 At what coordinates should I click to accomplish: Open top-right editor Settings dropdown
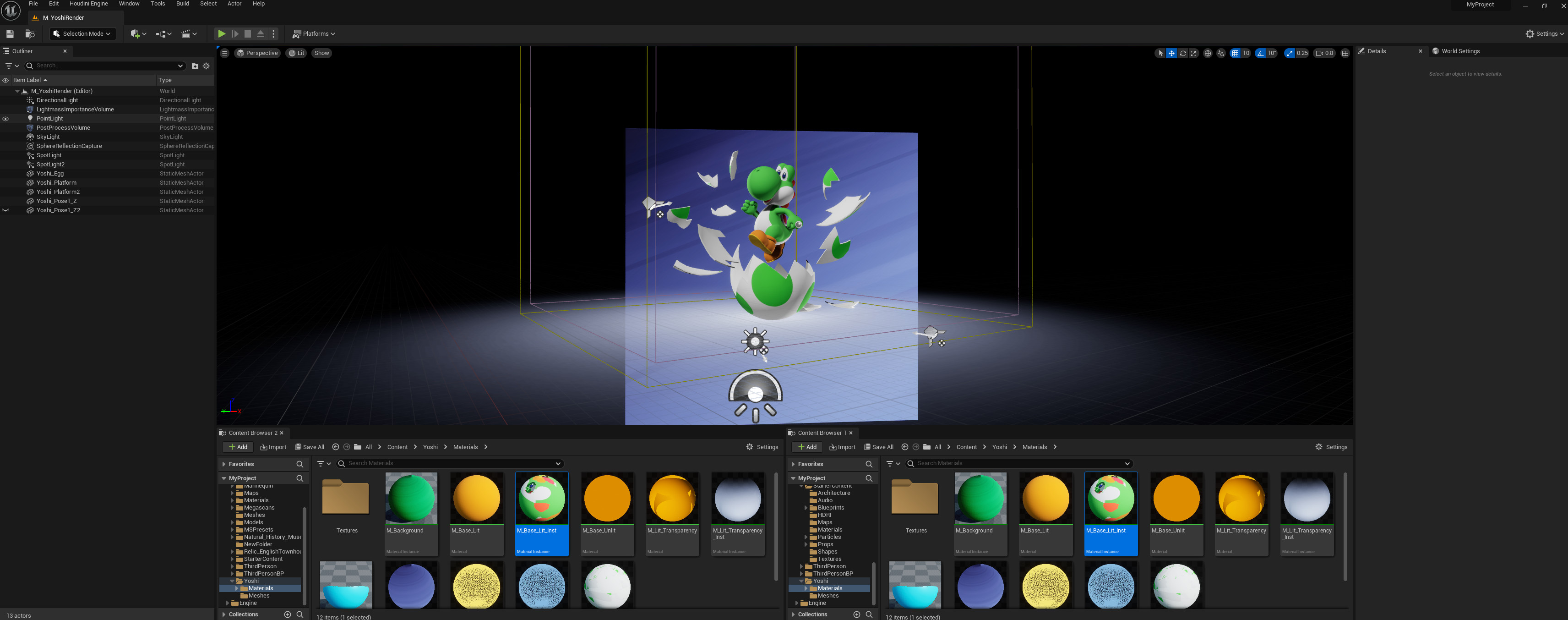[x=1544, y=34]
